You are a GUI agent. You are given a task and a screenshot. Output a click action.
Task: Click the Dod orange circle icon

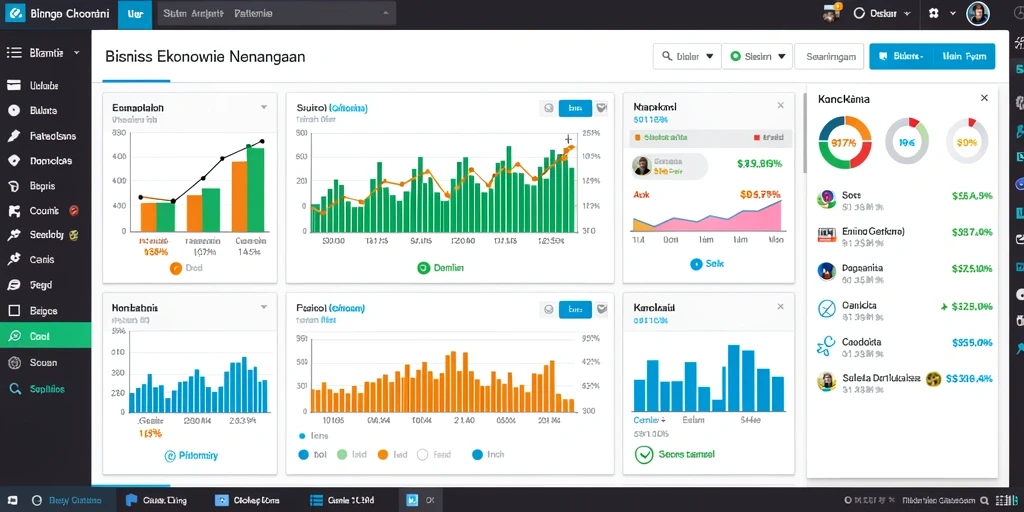(x=175, y=268)
